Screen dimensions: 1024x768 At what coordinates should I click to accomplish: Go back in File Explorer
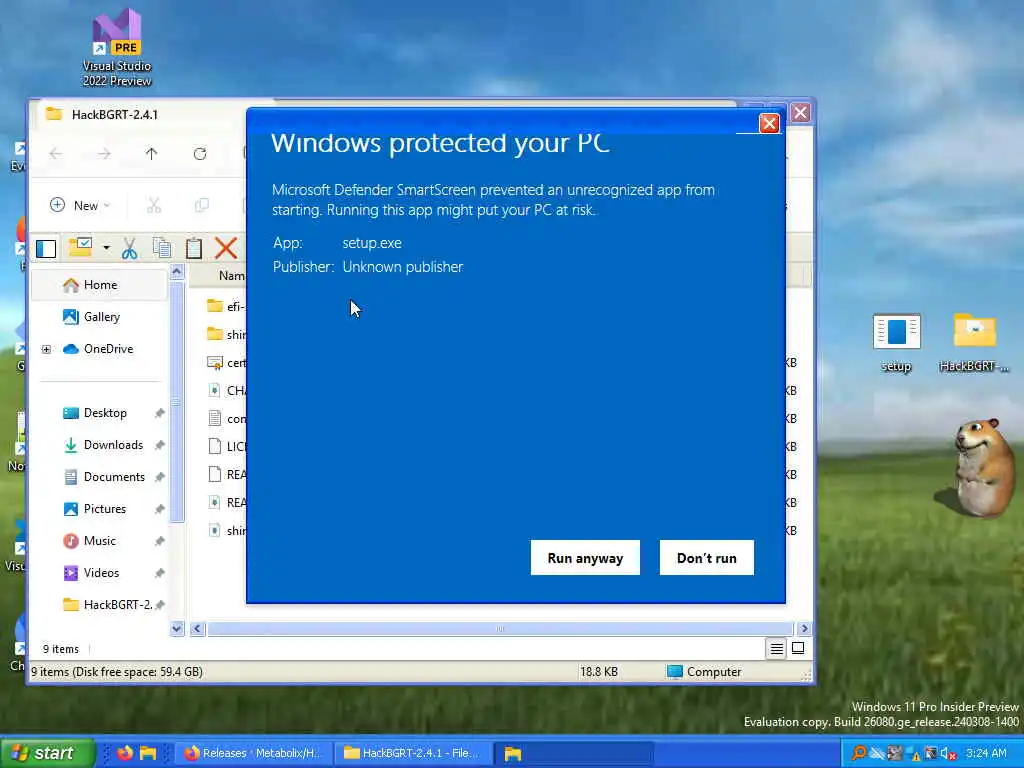[56, 153]
